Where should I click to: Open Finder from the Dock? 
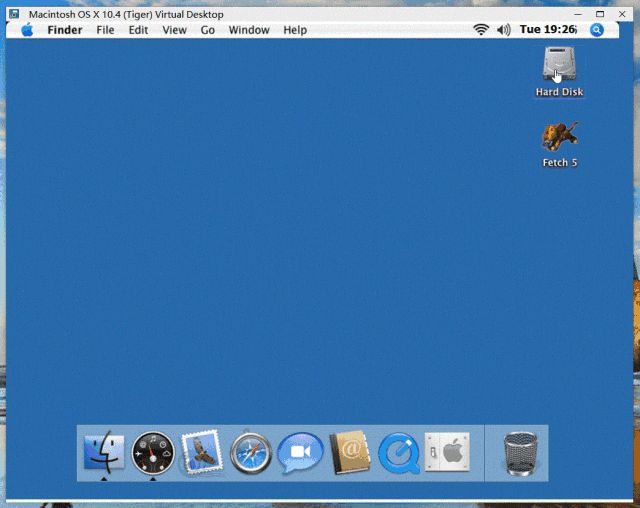click(103, 452)
